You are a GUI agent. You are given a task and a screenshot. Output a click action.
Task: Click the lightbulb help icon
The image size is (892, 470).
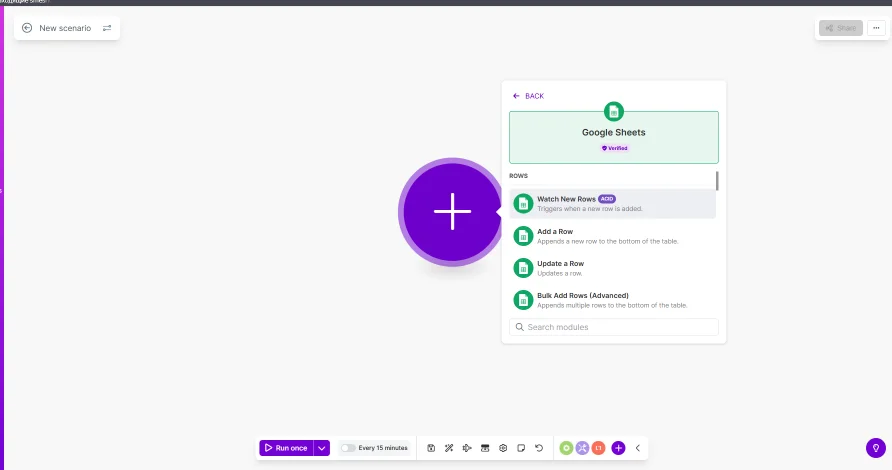pos(876,448)
